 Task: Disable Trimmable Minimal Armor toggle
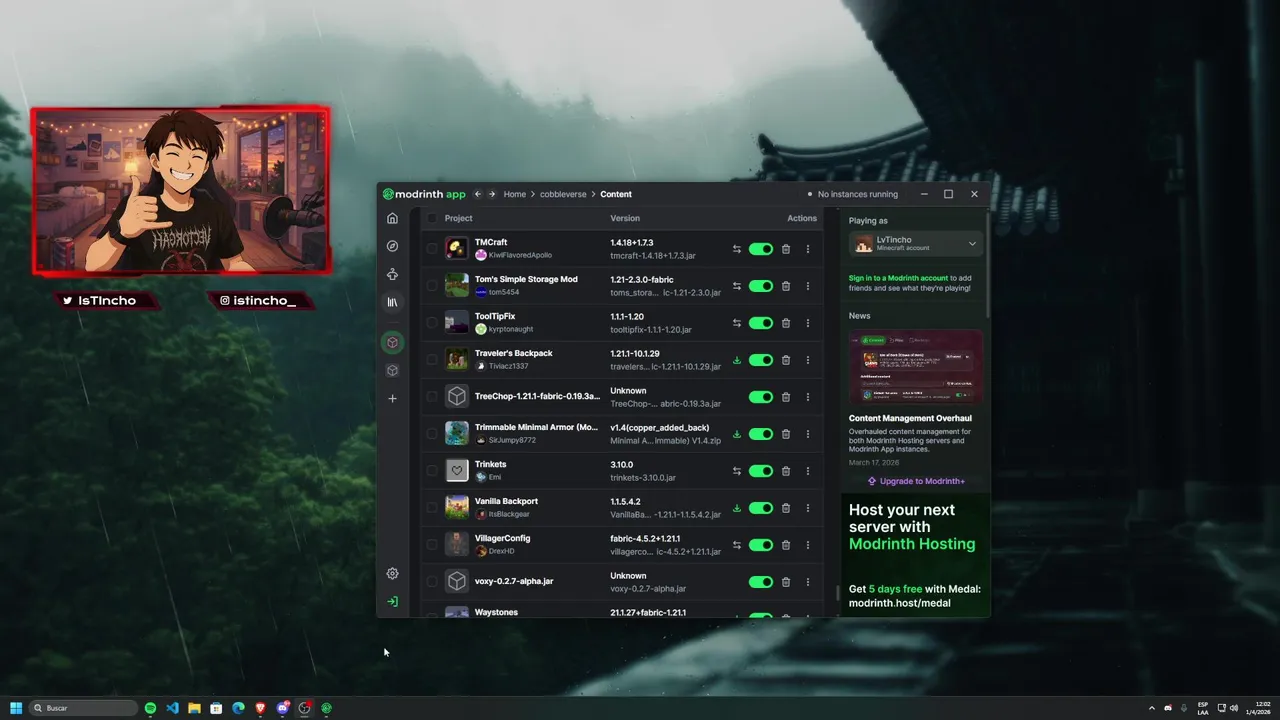click(x=761, y=434)
